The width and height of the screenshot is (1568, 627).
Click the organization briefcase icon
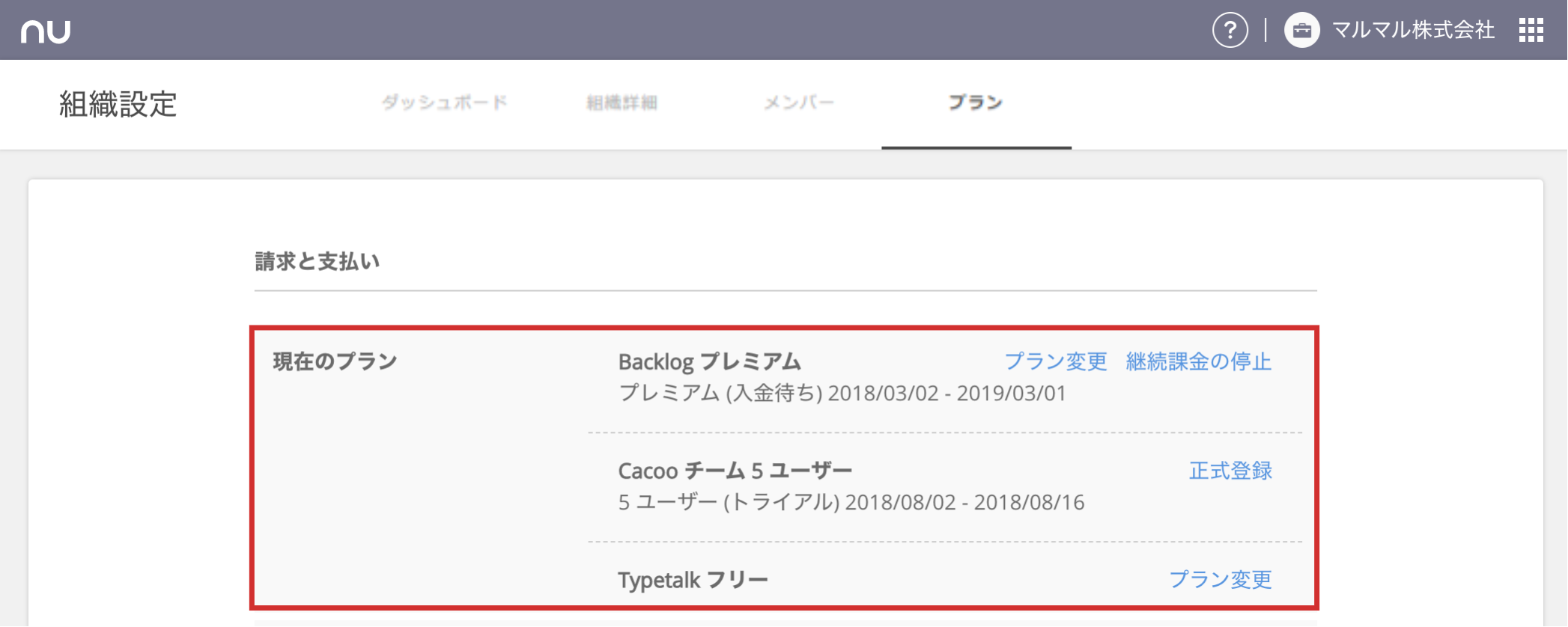1302,31
